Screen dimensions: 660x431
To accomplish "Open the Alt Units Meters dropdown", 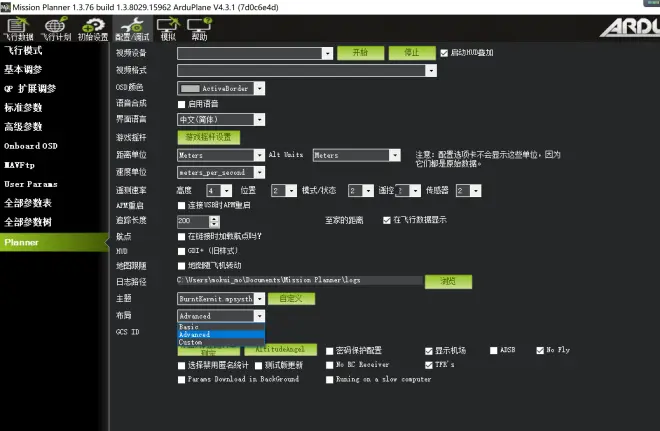I will click(x=357, y=155).
